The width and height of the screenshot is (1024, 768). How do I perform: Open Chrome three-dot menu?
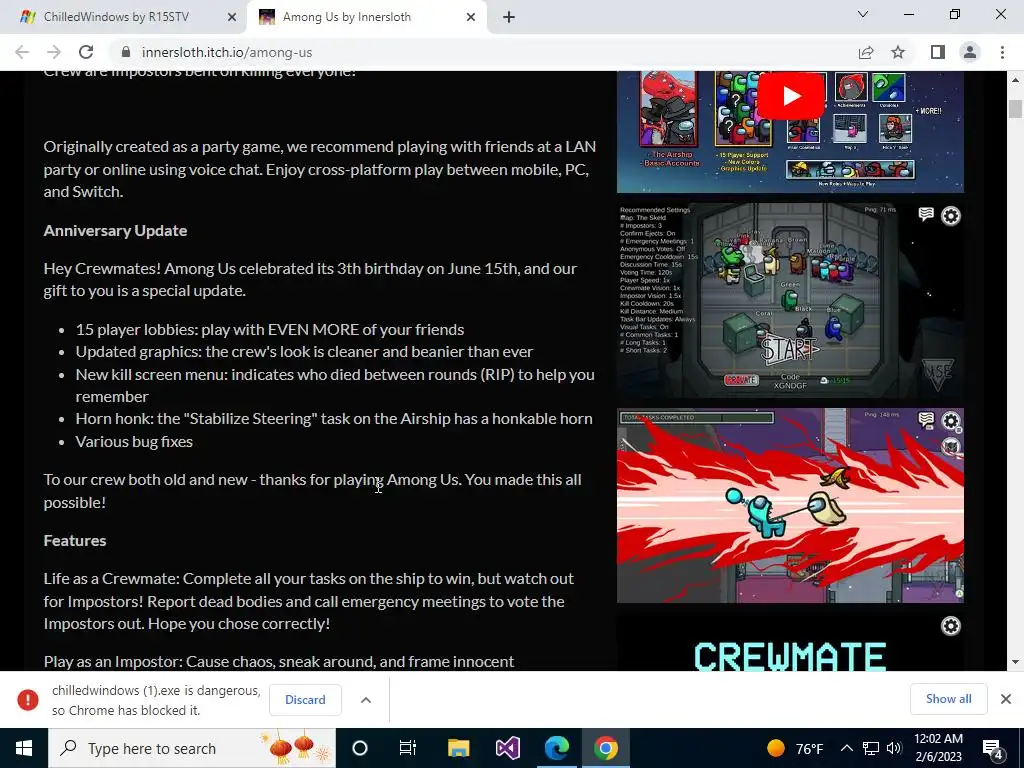[x=1002, y=52]
